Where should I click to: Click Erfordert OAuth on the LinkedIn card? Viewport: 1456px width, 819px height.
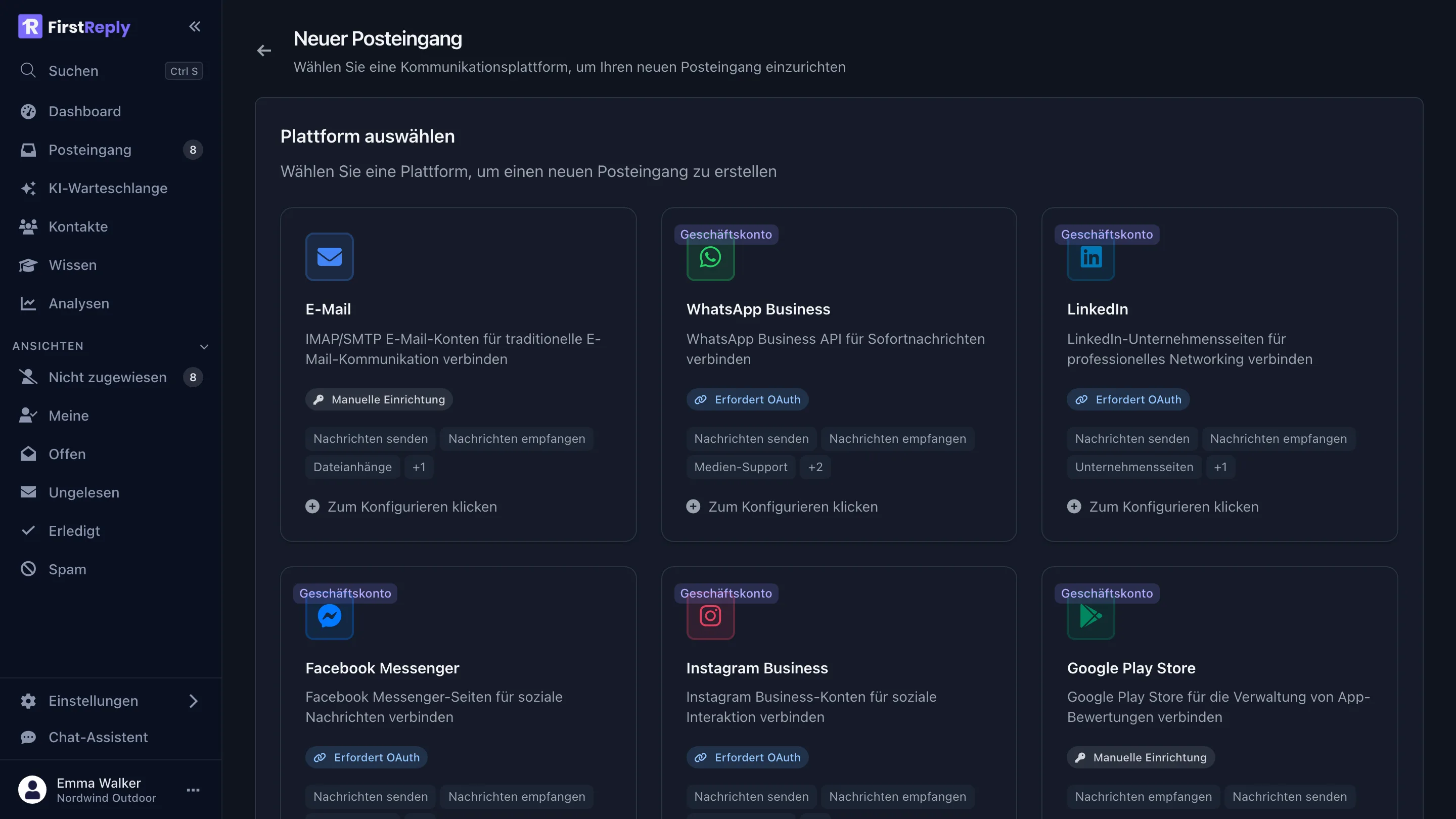(1128, 399)
